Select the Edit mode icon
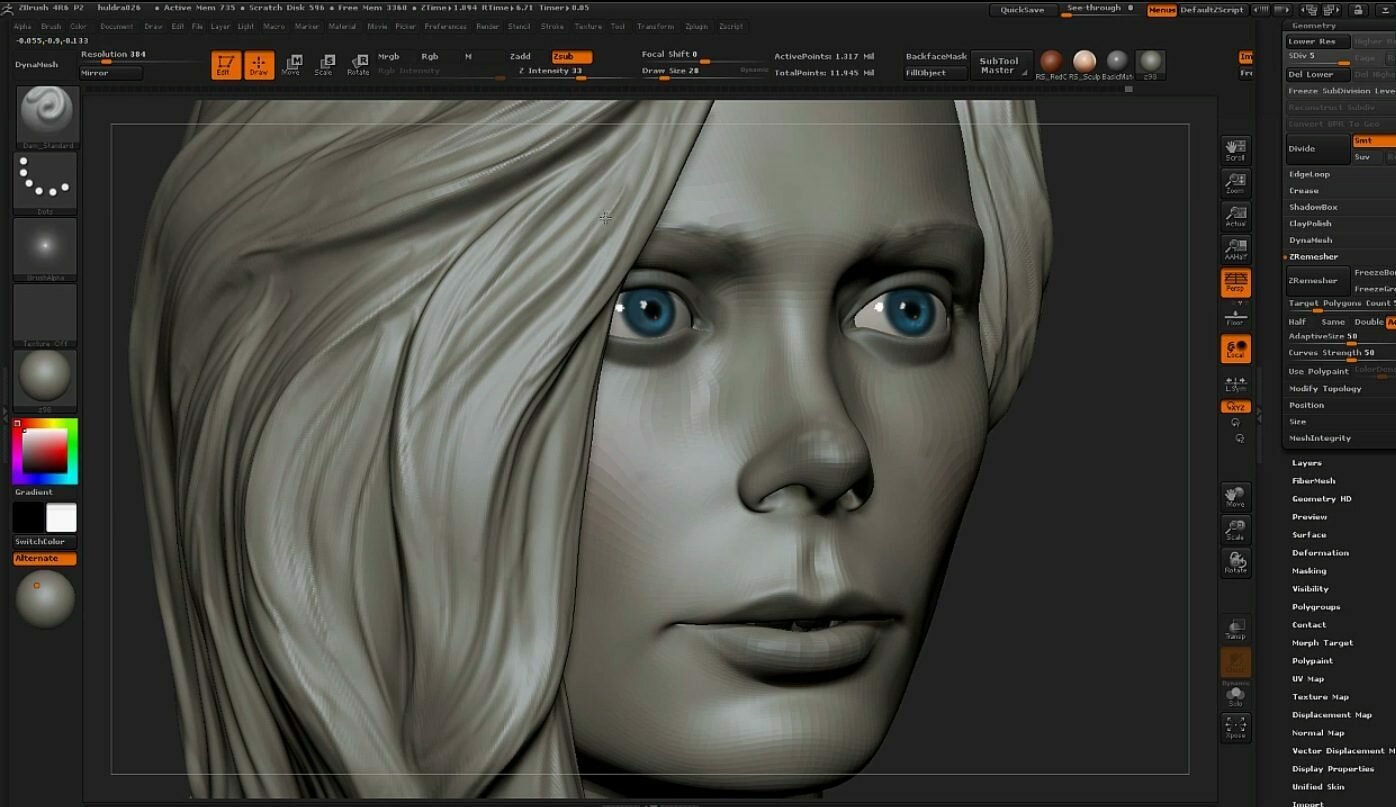The height and width of the screenshot is (807, 1396). point(226,65)
